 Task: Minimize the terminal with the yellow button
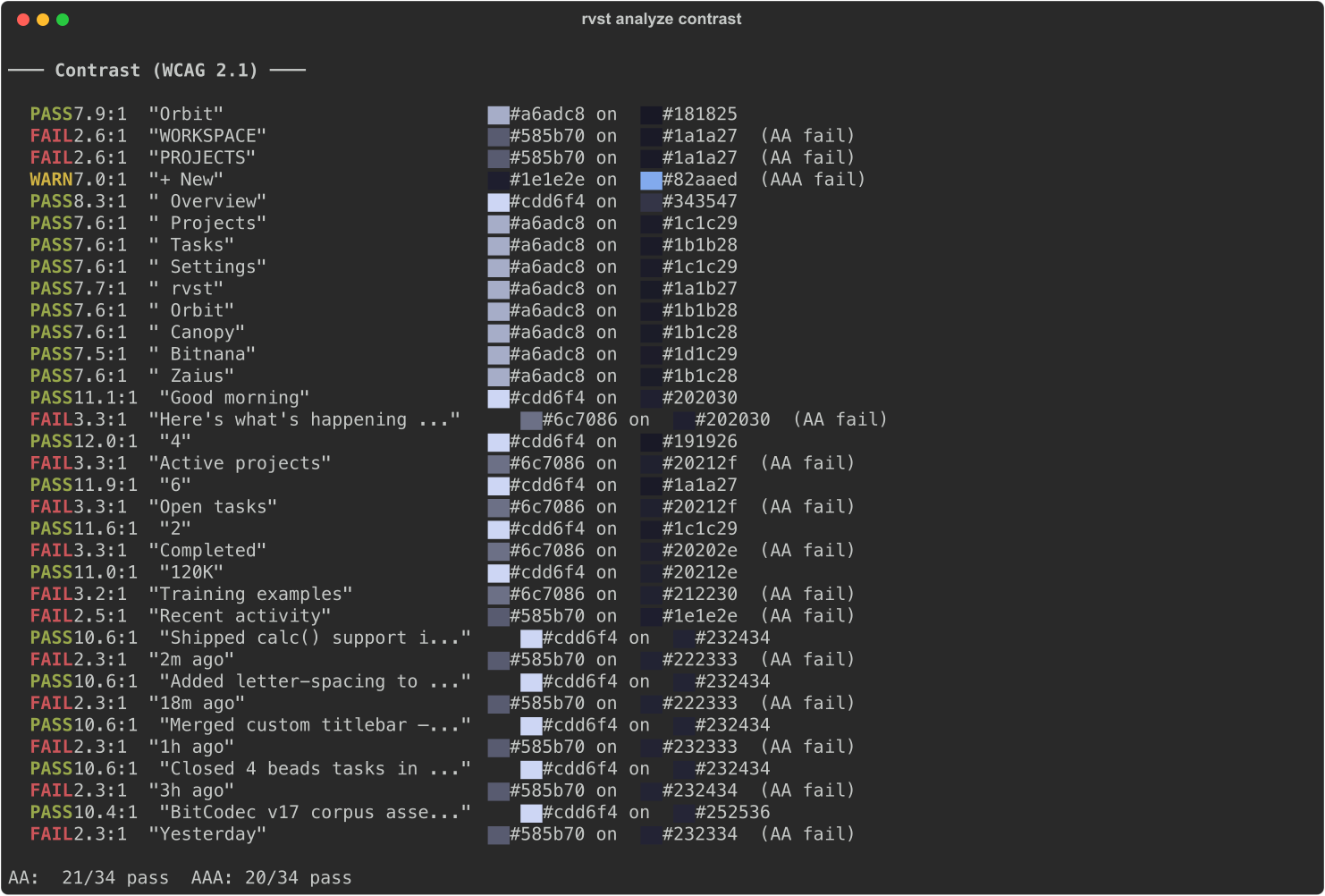(43, 20)
